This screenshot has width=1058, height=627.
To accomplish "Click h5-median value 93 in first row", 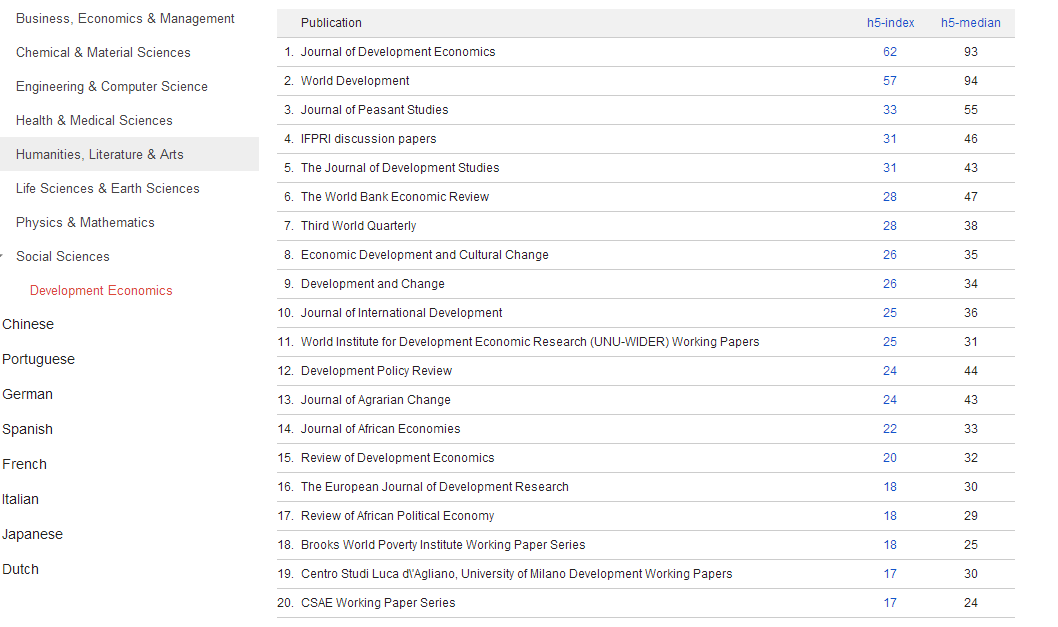I will (970, 52).
